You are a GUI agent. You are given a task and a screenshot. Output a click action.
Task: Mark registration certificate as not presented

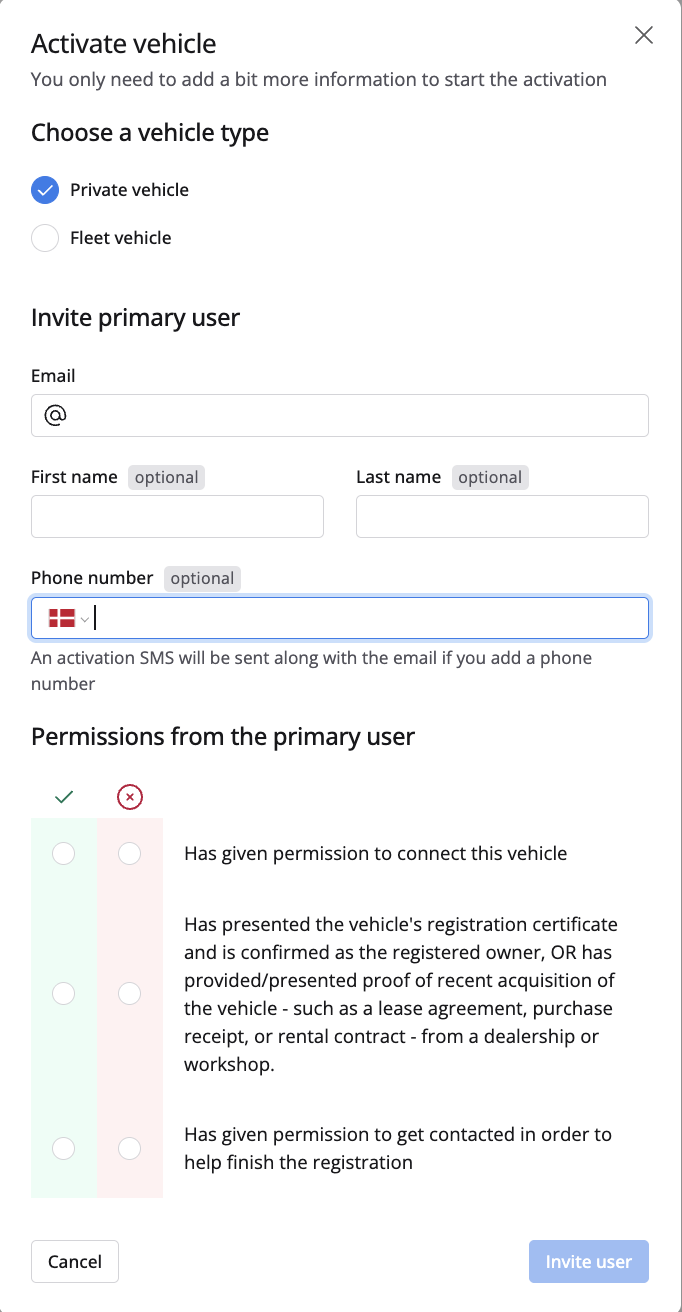tap(129, 994)
